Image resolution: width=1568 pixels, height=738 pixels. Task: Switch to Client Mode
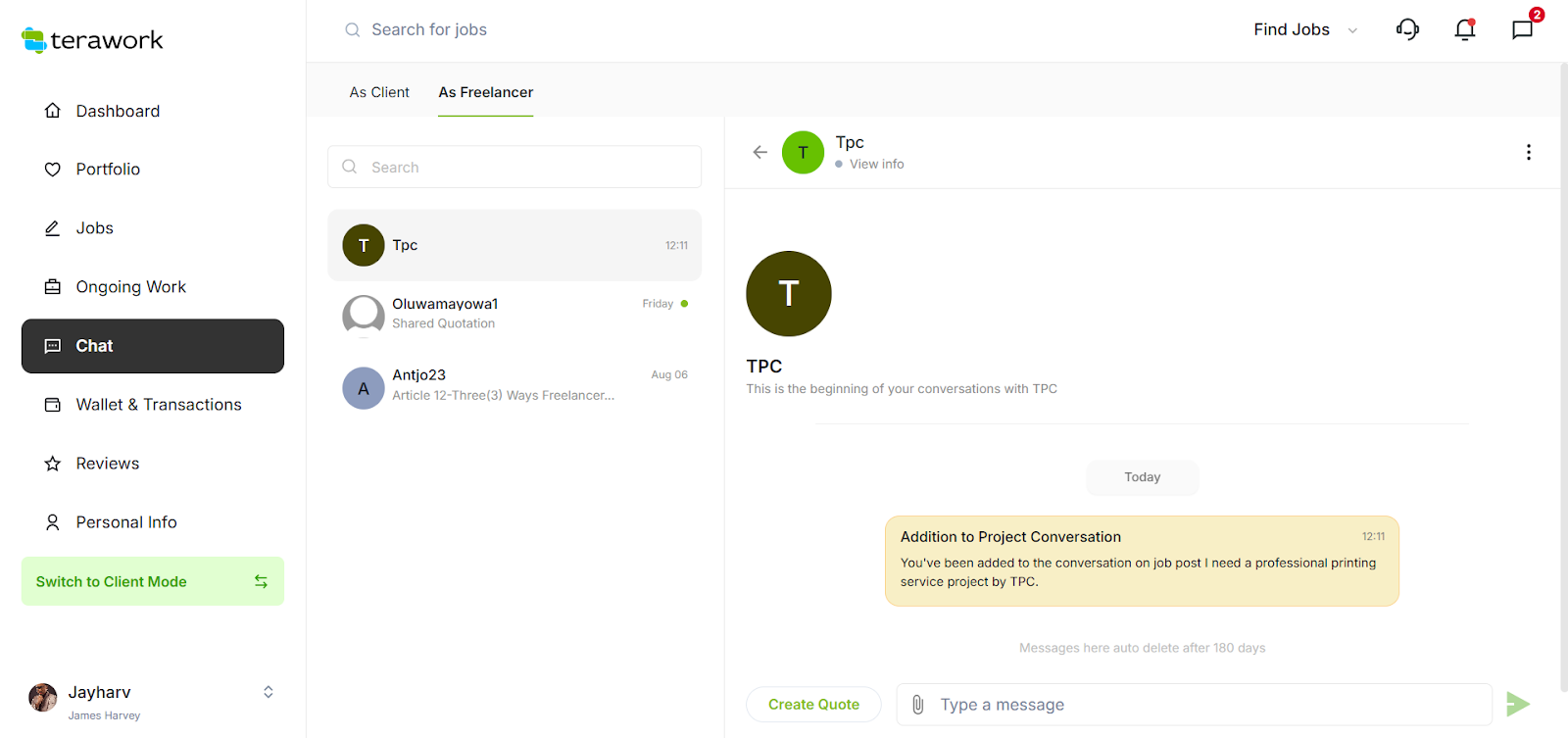click(152, 581)
